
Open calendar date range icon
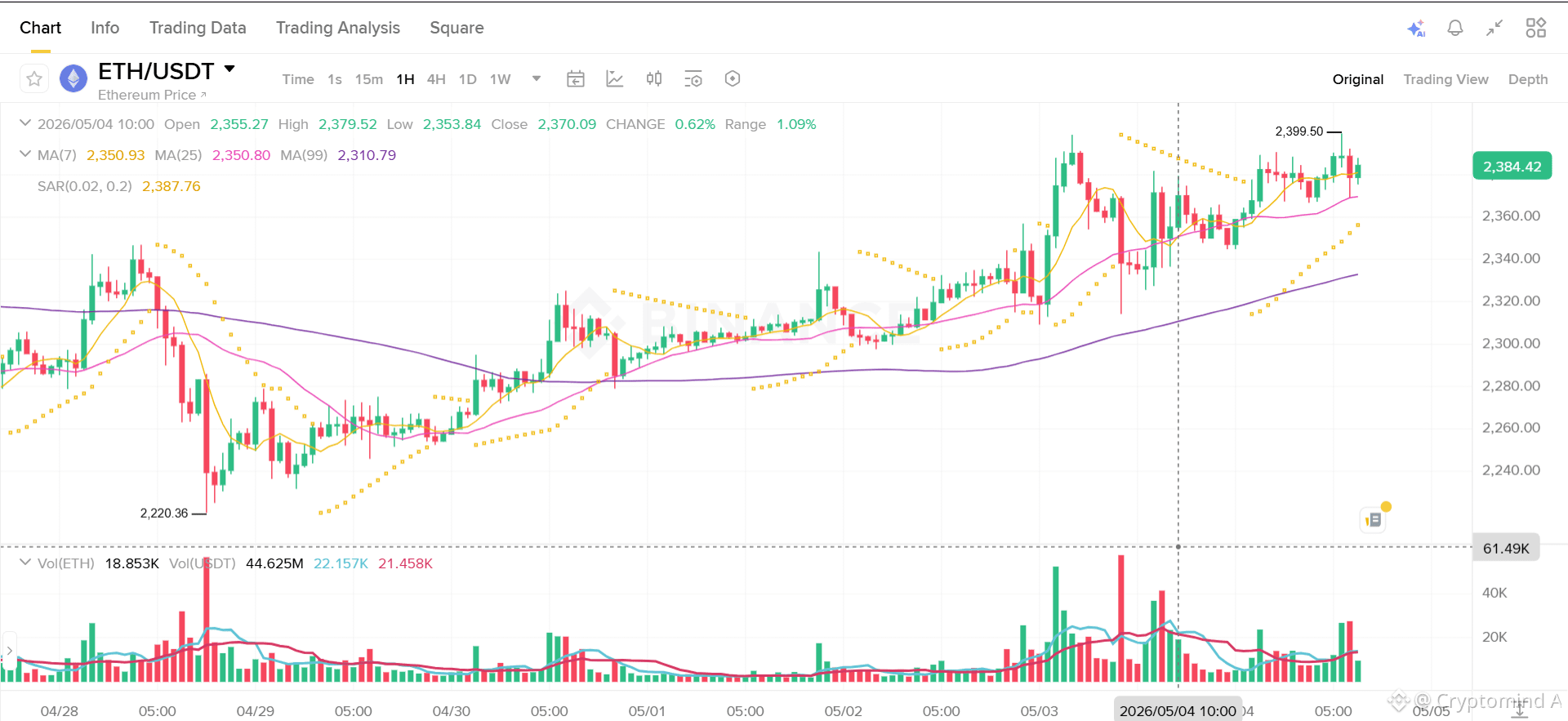(x=576, y=79)
